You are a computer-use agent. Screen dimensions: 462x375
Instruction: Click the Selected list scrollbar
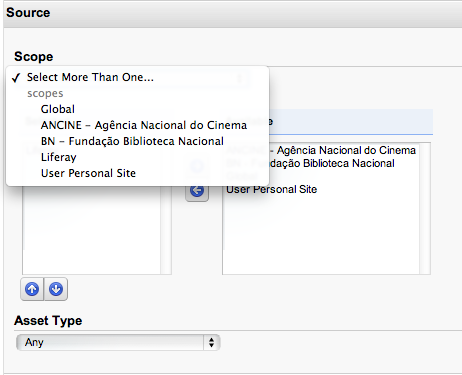[x=166, y=230]
